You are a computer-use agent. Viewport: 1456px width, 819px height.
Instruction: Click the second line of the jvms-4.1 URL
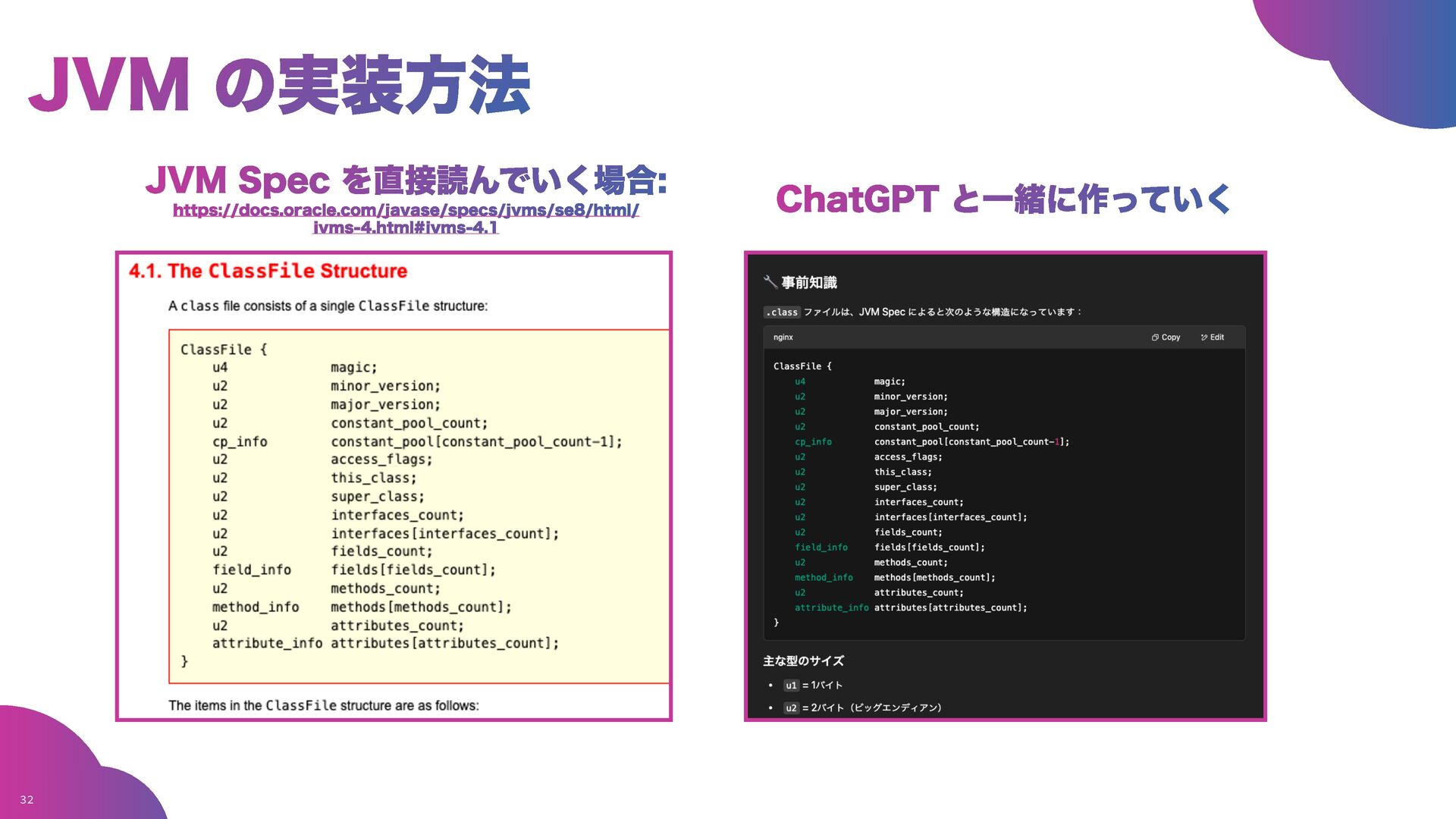pos(406,227)
